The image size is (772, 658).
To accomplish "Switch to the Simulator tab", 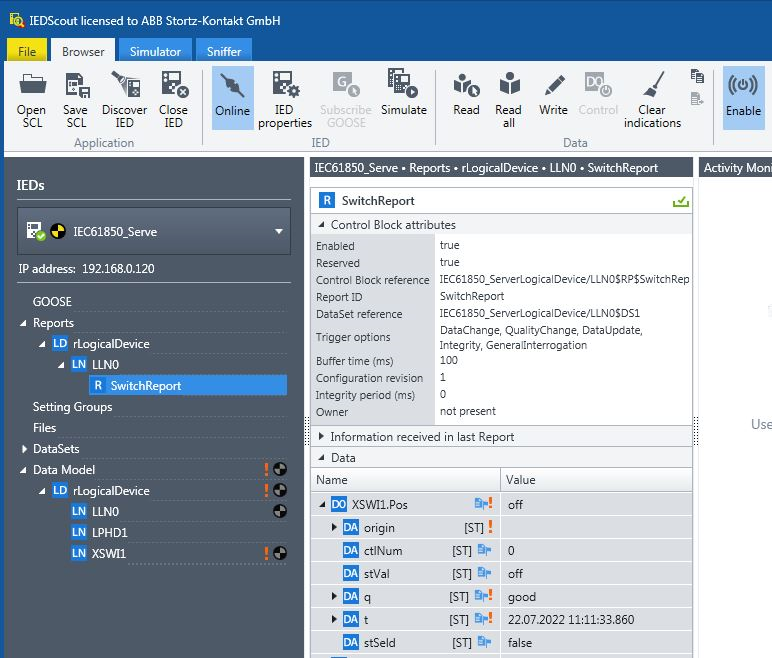I will (155, 51).
